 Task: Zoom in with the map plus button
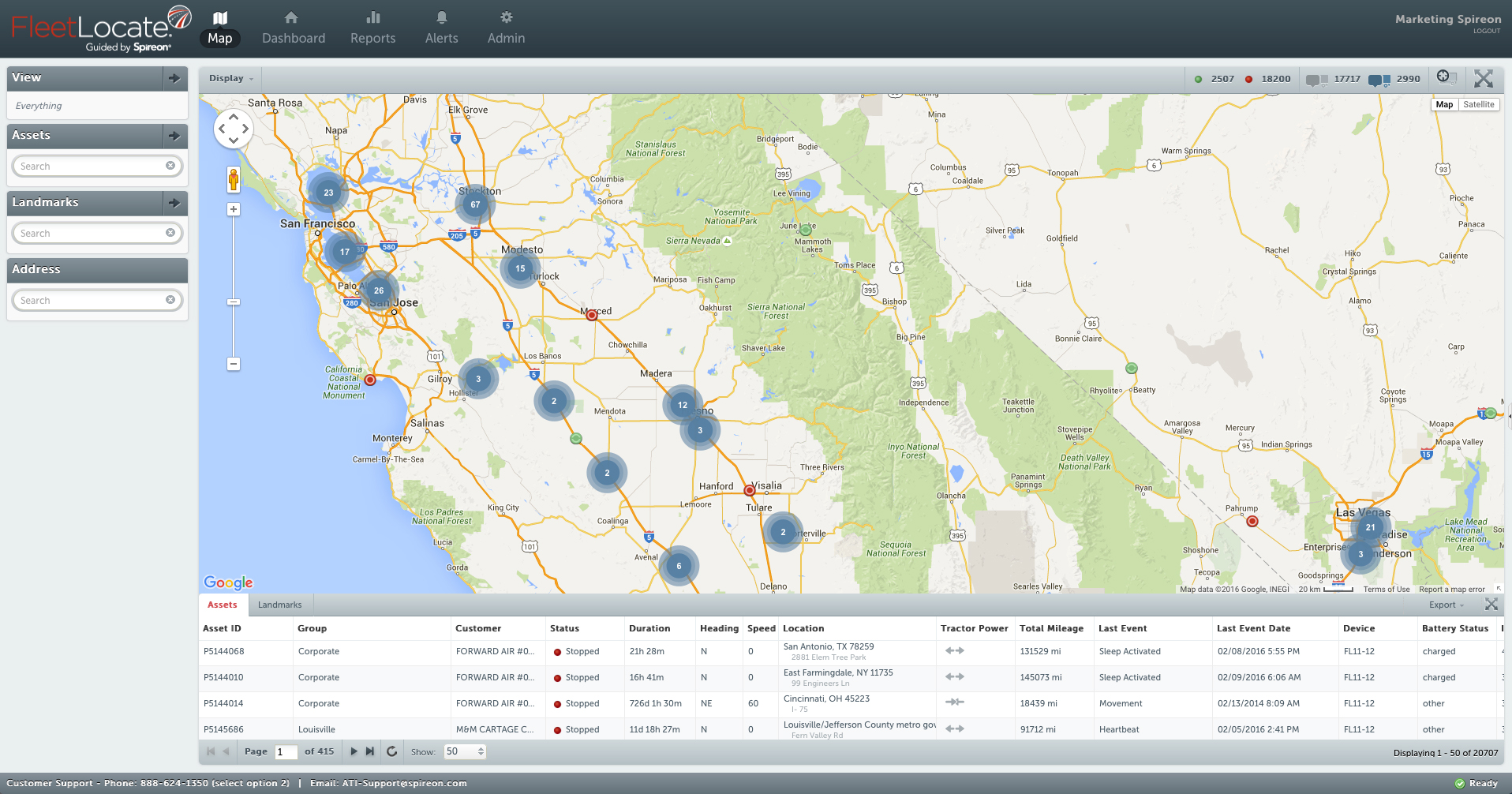(234, 209)
